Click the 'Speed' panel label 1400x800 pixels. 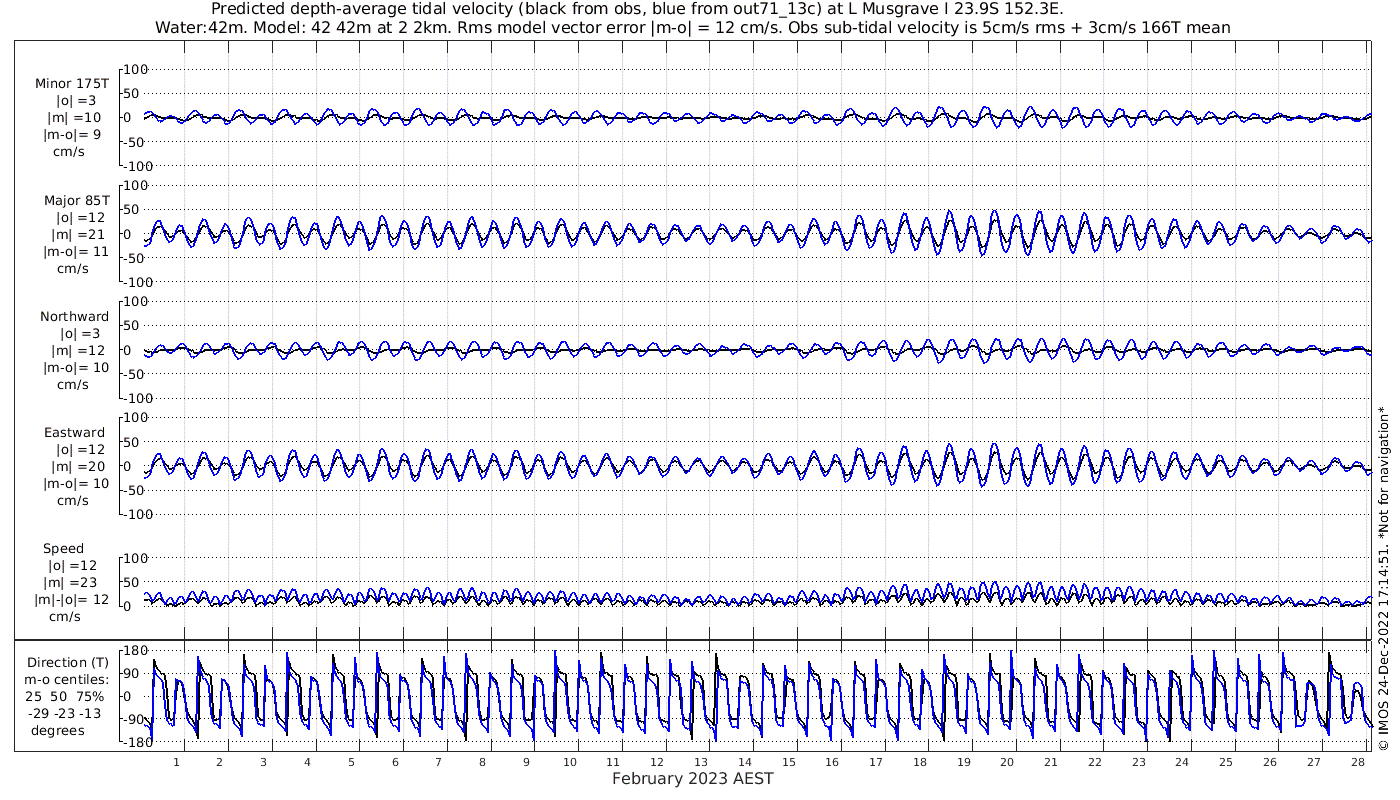tap(63, 549)
